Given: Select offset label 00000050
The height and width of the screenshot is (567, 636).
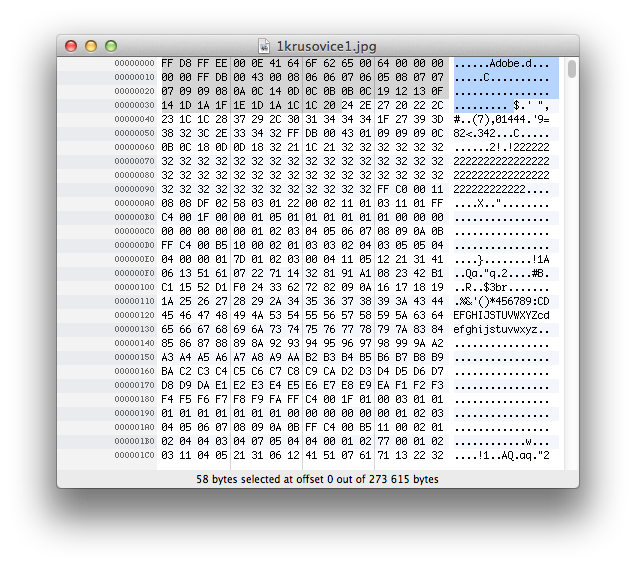Looking at the screenshot, I should point(134,133).
